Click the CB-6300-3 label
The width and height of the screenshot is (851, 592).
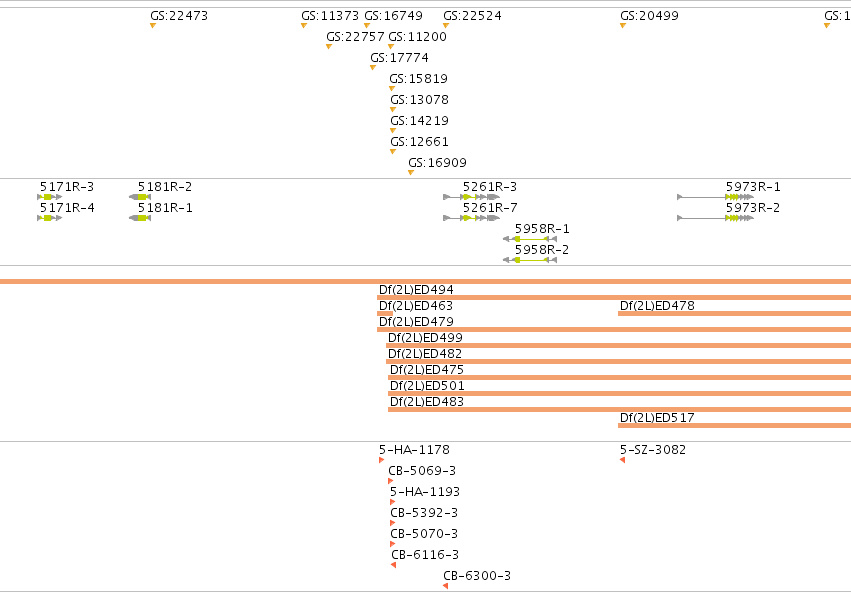point(477,576)
